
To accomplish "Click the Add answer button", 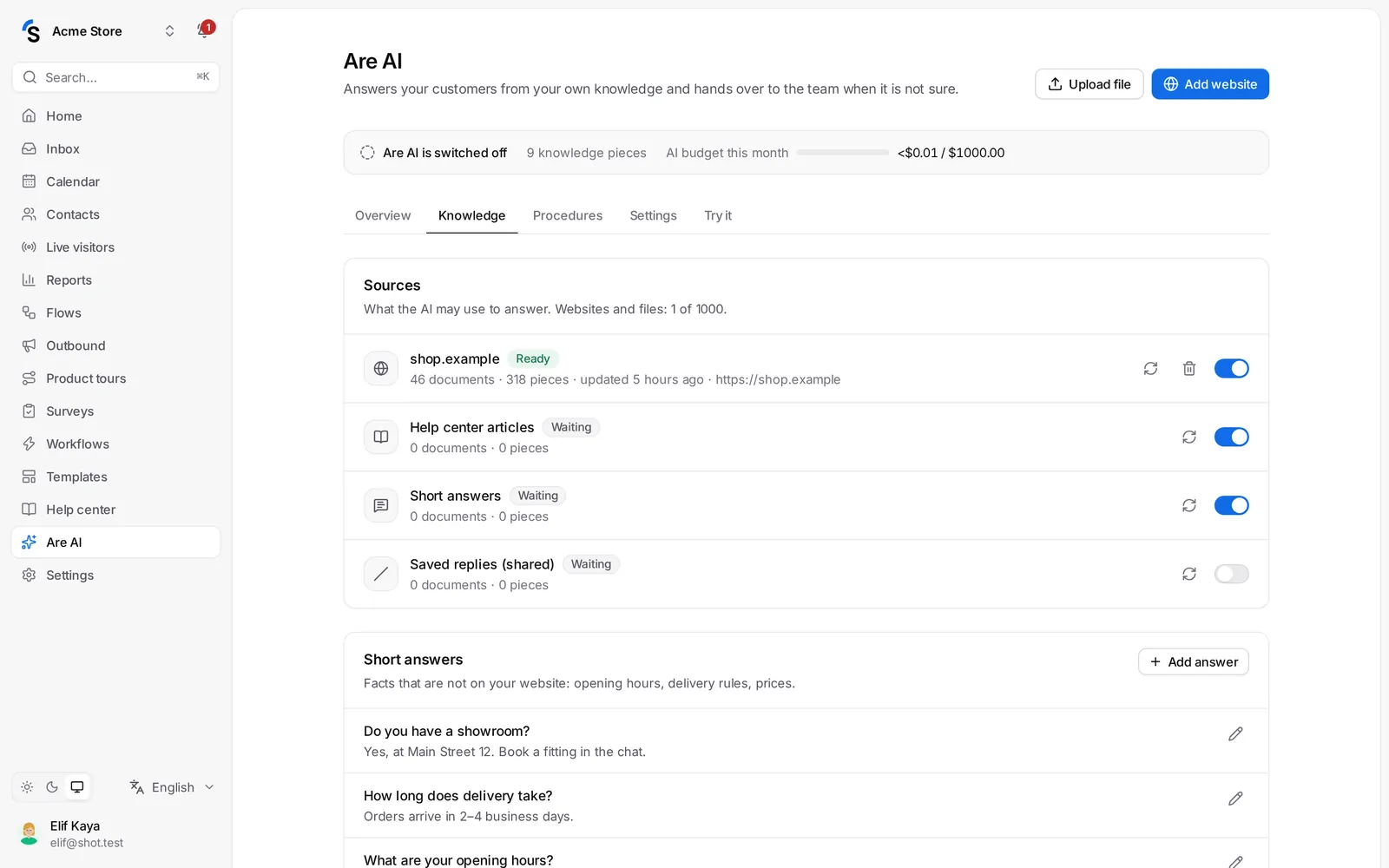I will click(x=1194, y=662).
